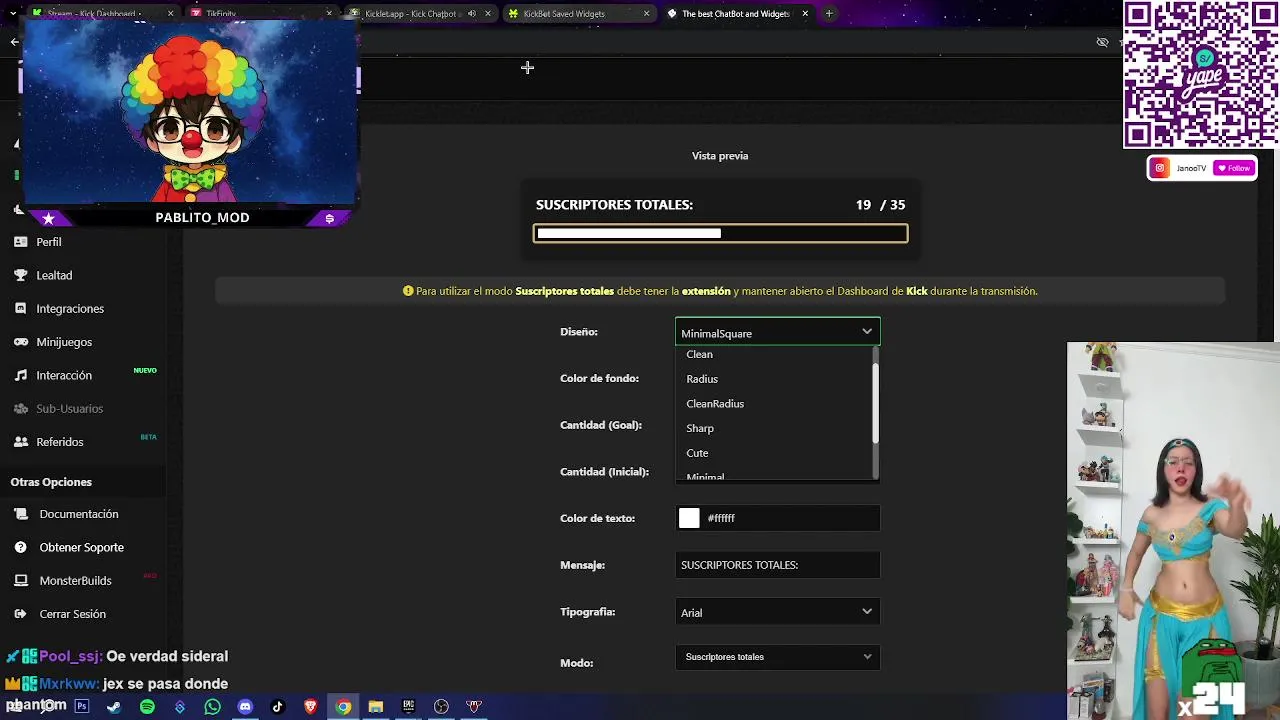Image resolution: width=1280 pixels, height=720 pixels.
Task: Toggle the crossed-eye visibility icon
Action: [1102, 42]
